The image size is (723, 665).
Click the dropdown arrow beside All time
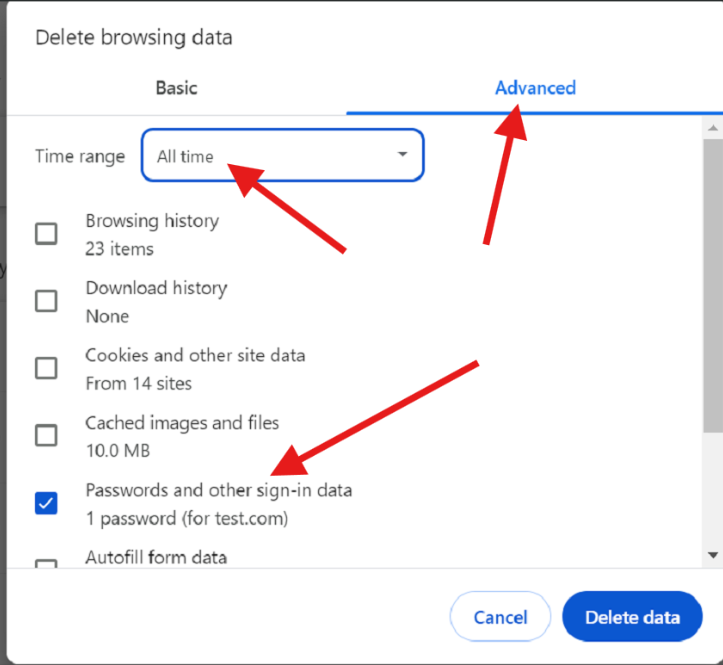[403, 154]
